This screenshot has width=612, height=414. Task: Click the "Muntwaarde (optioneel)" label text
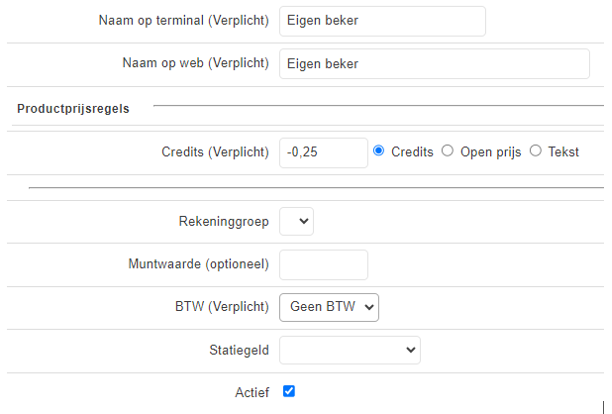199,264
